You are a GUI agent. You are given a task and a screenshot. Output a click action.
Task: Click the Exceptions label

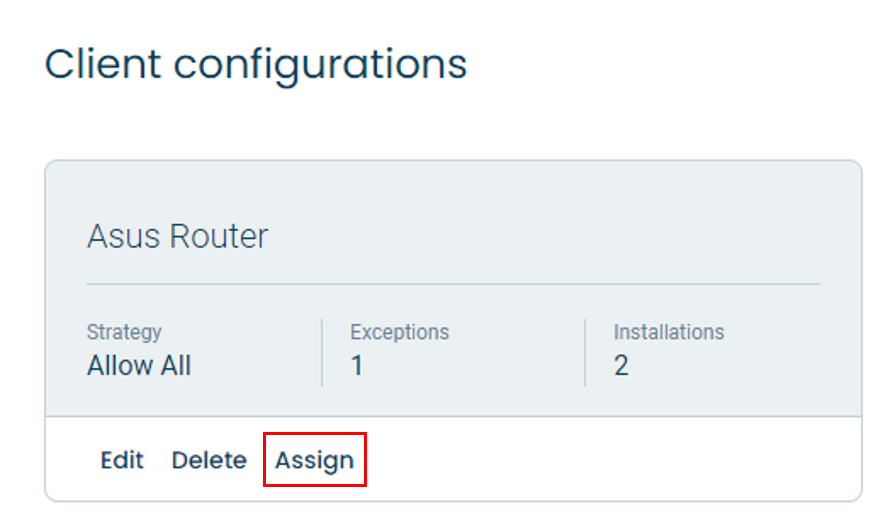(x=400, y=332)
